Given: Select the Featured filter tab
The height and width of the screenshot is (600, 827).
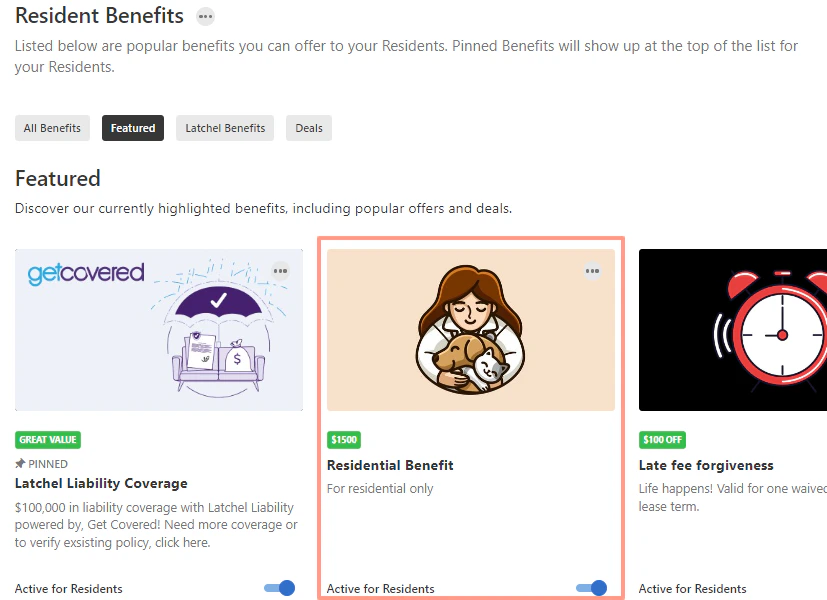Looking at the screenshot, I should click(x=133, y=128).
